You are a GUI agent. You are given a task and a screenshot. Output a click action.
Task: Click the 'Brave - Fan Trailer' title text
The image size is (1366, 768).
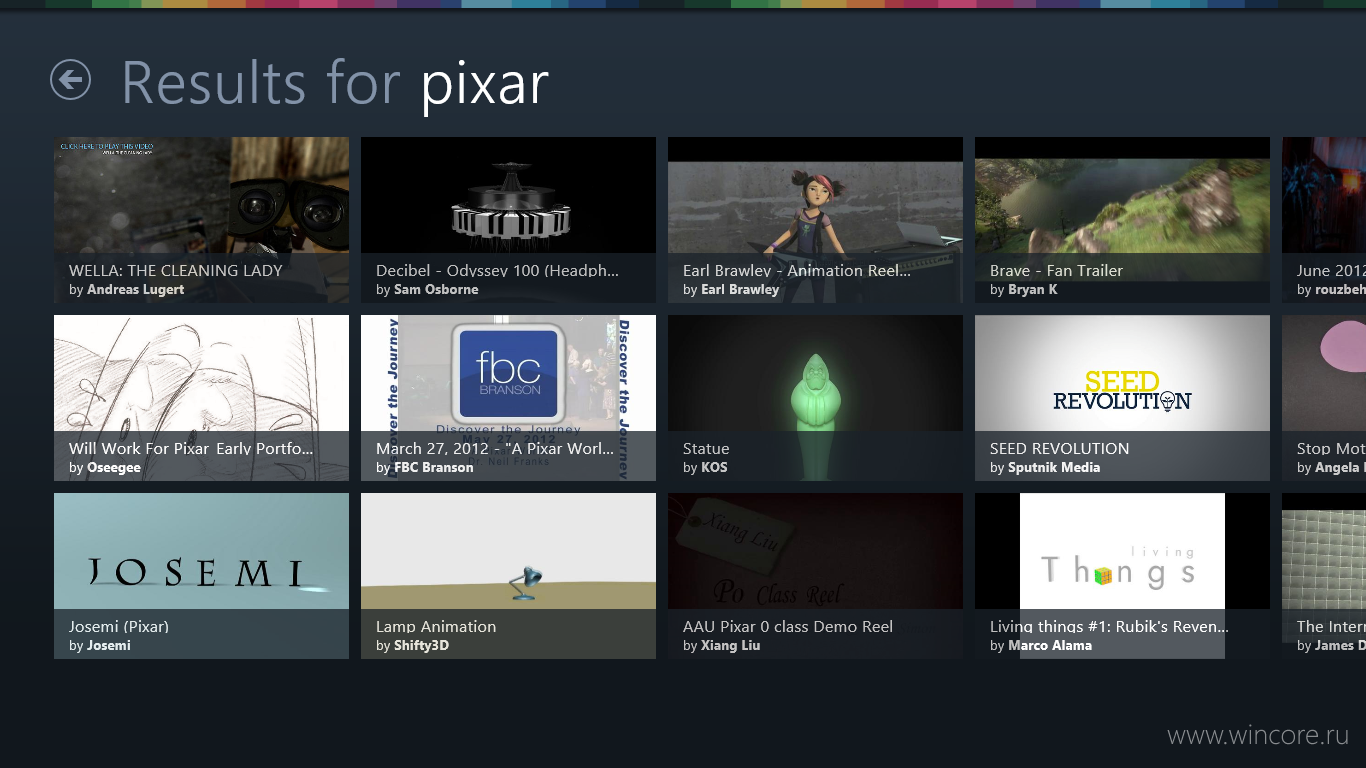tap(1056, 271)
